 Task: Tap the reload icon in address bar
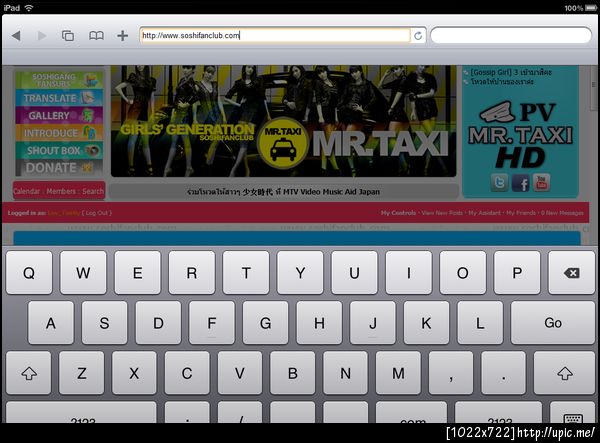tap(418, 36)
